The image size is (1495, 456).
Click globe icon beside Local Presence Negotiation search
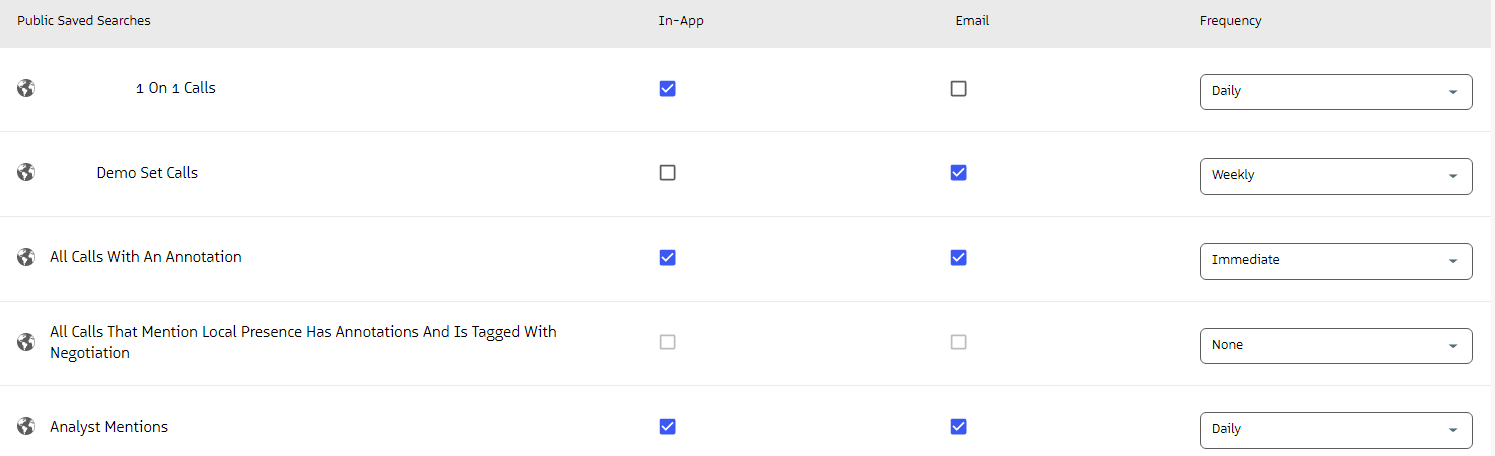26,342
